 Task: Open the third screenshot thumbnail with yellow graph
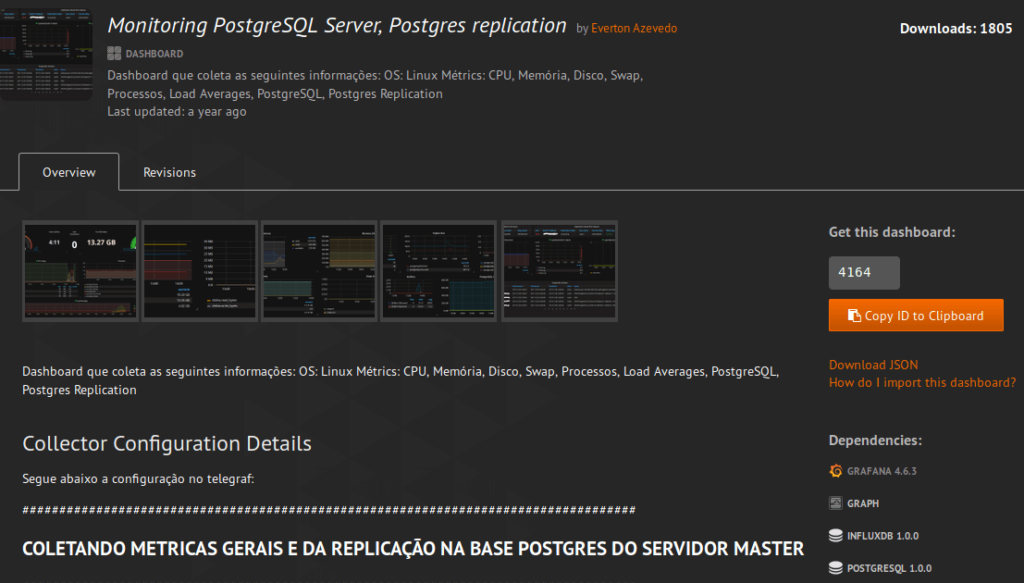tap(319, 271)
